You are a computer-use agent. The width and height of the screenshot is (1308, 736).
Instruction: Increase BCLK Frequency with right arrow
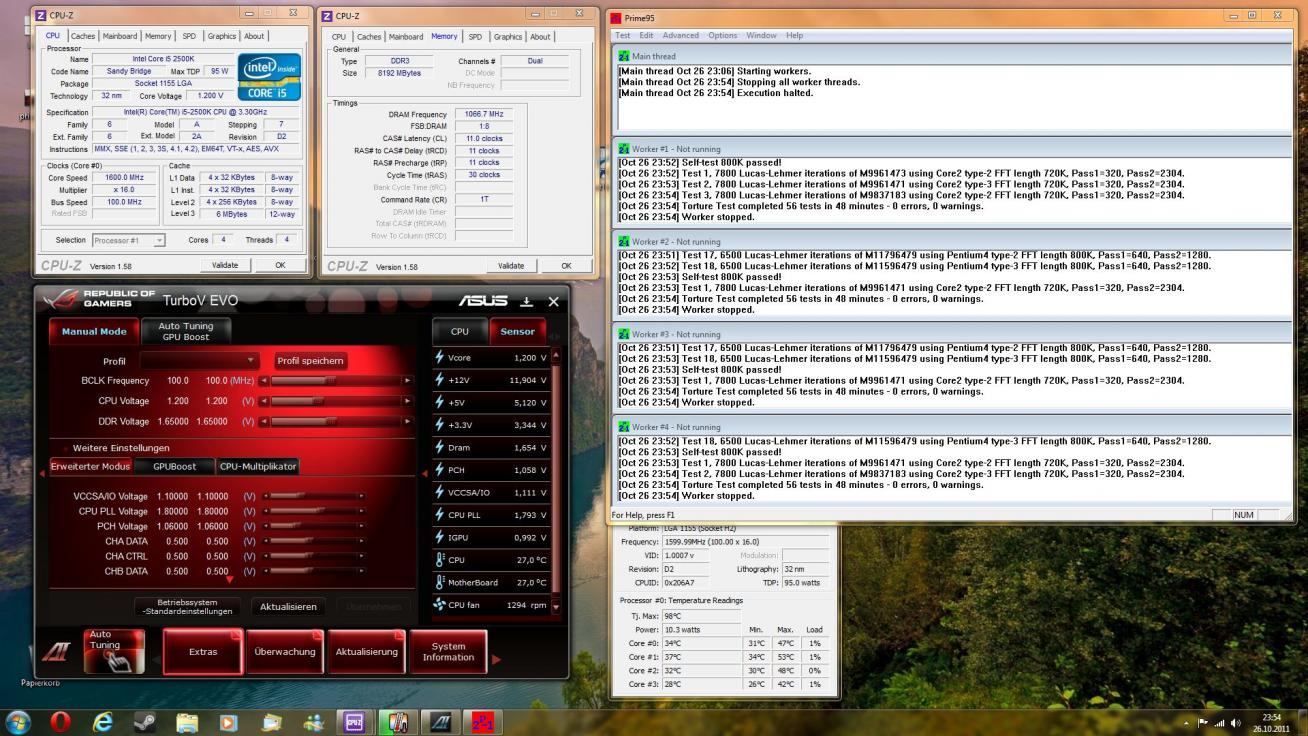pos(408,380)
